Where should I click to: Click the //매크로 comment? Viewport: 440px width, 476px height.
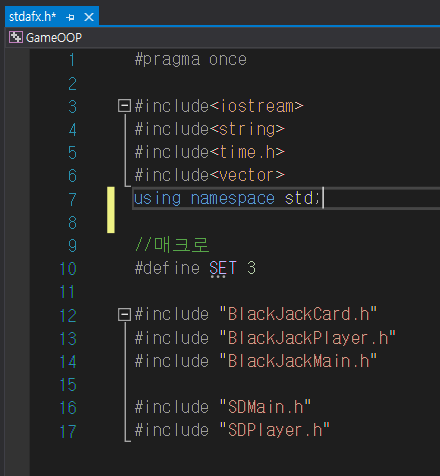(x=172, y=245)
